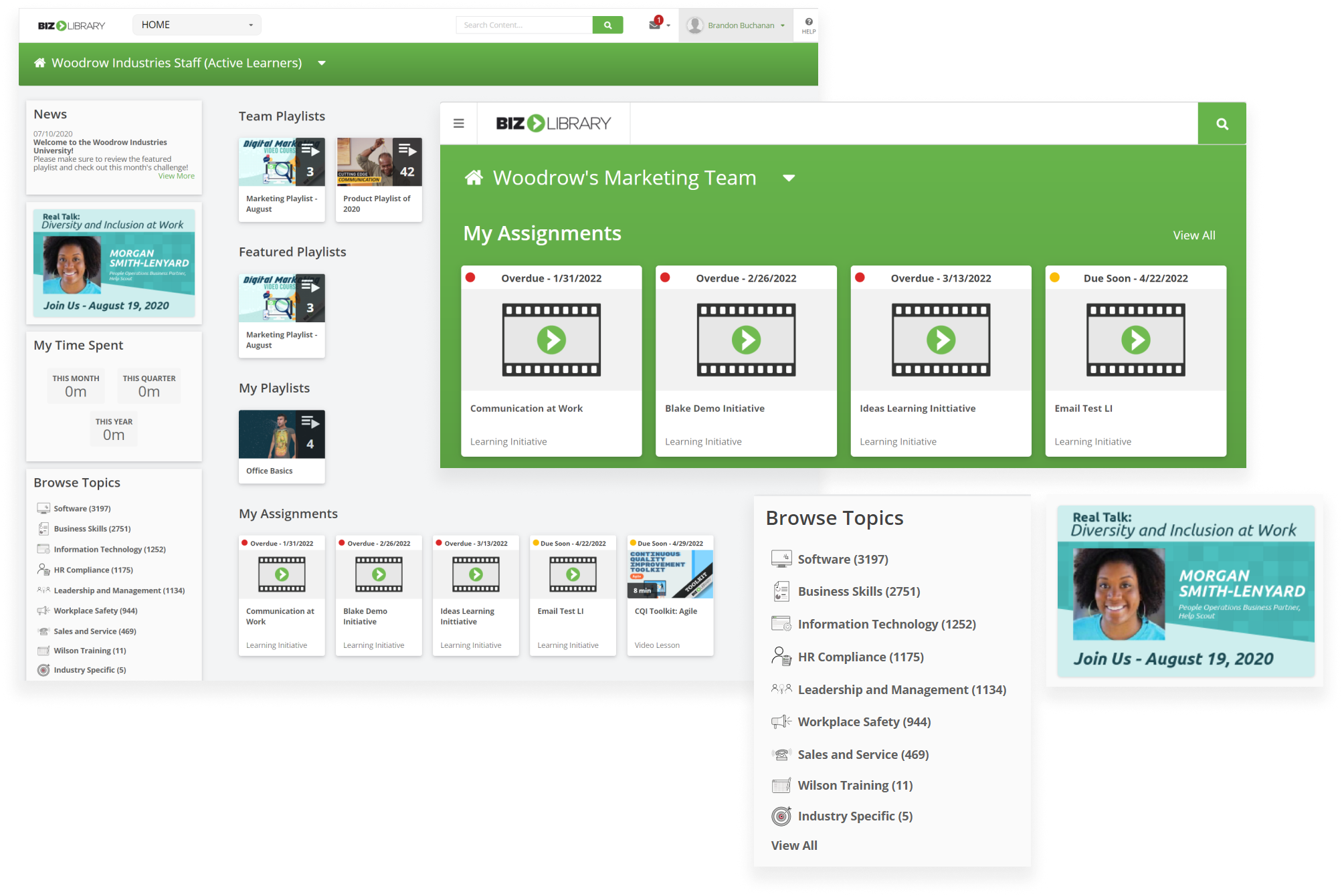The width and height of the screenshot is (1342, 896).
Task: Play the Blake Demo Initiative video in large card
Action: 746,340
